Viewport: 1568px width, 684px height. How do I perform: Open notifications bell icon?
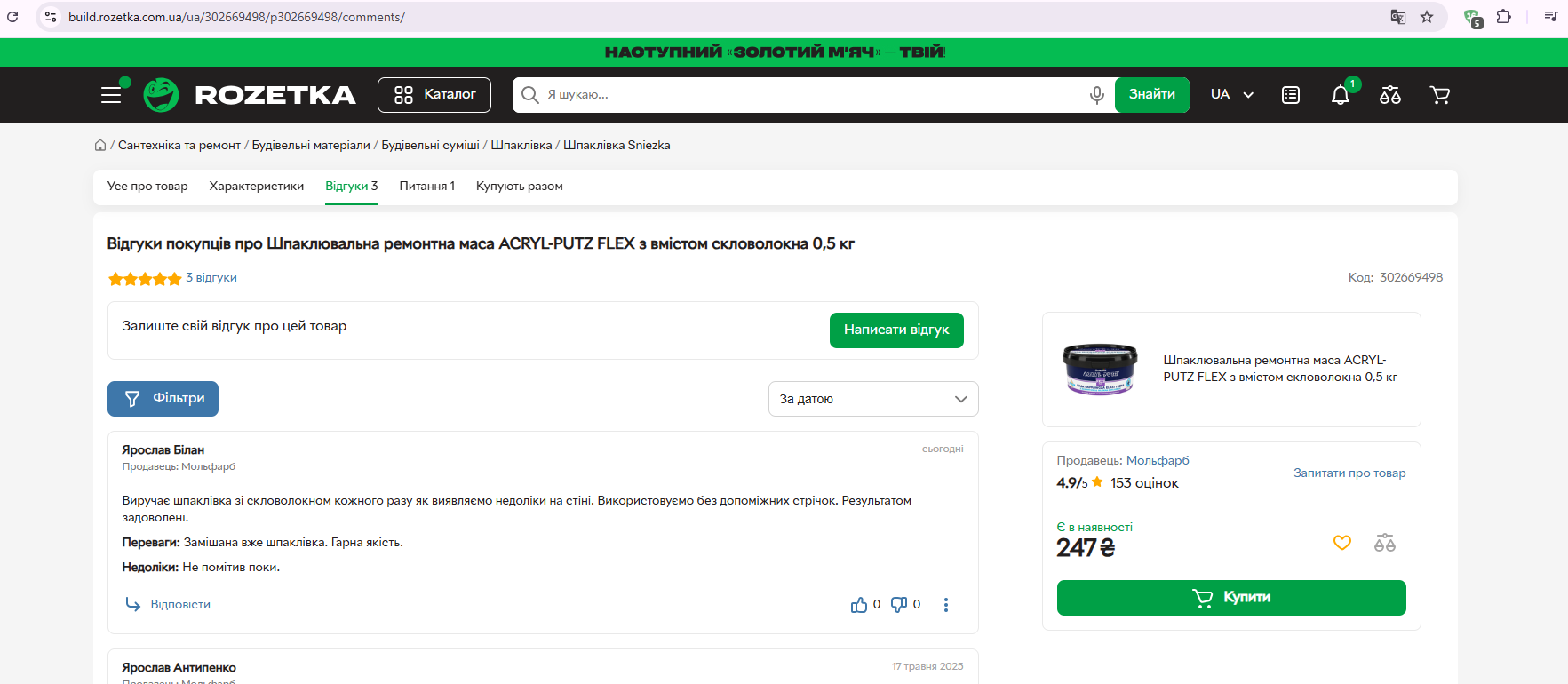pyautogui.click(x=1341, y=95)
